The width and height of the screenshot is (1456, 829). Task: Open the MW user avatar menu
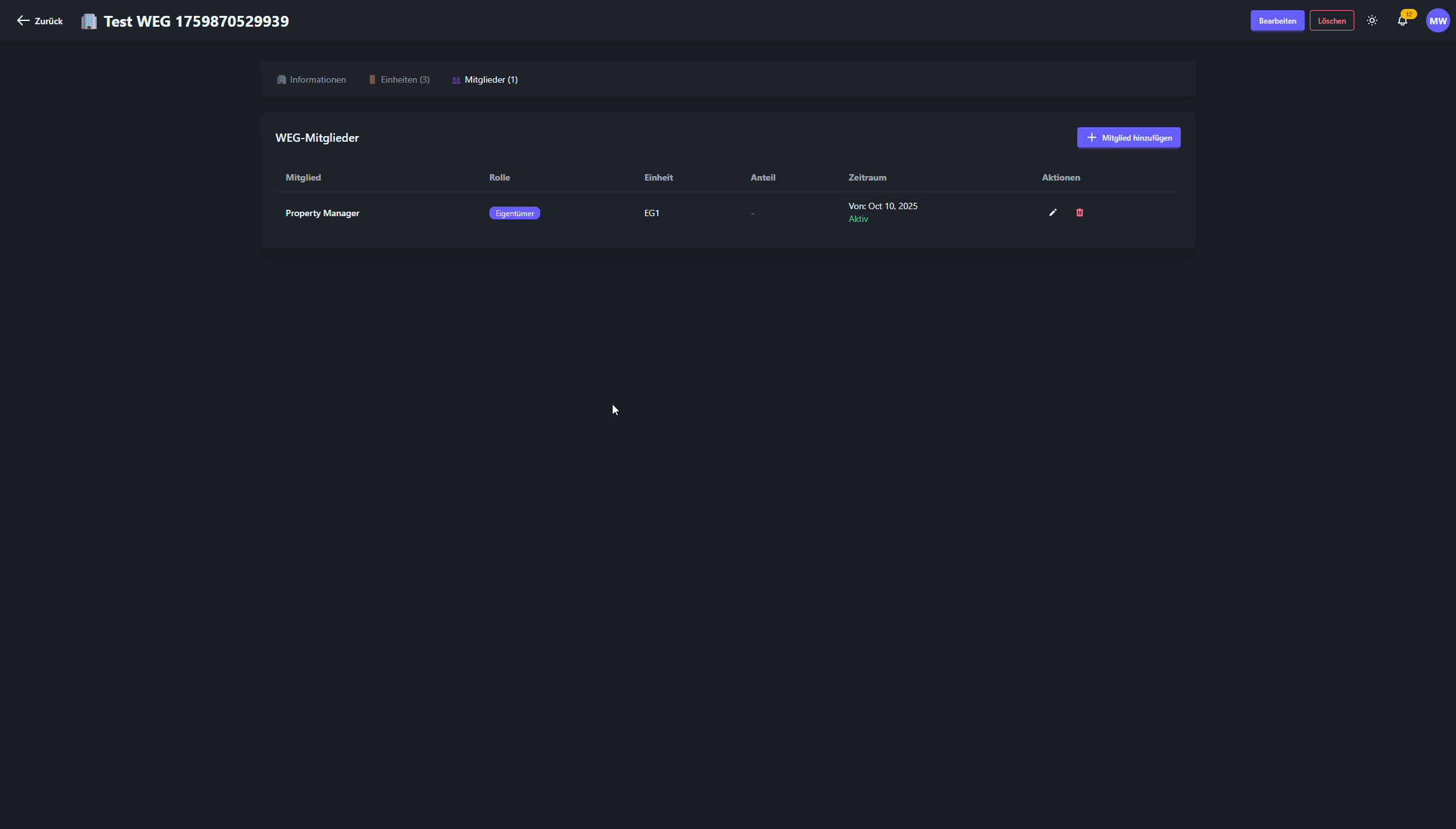click(x=1438, y=21)
